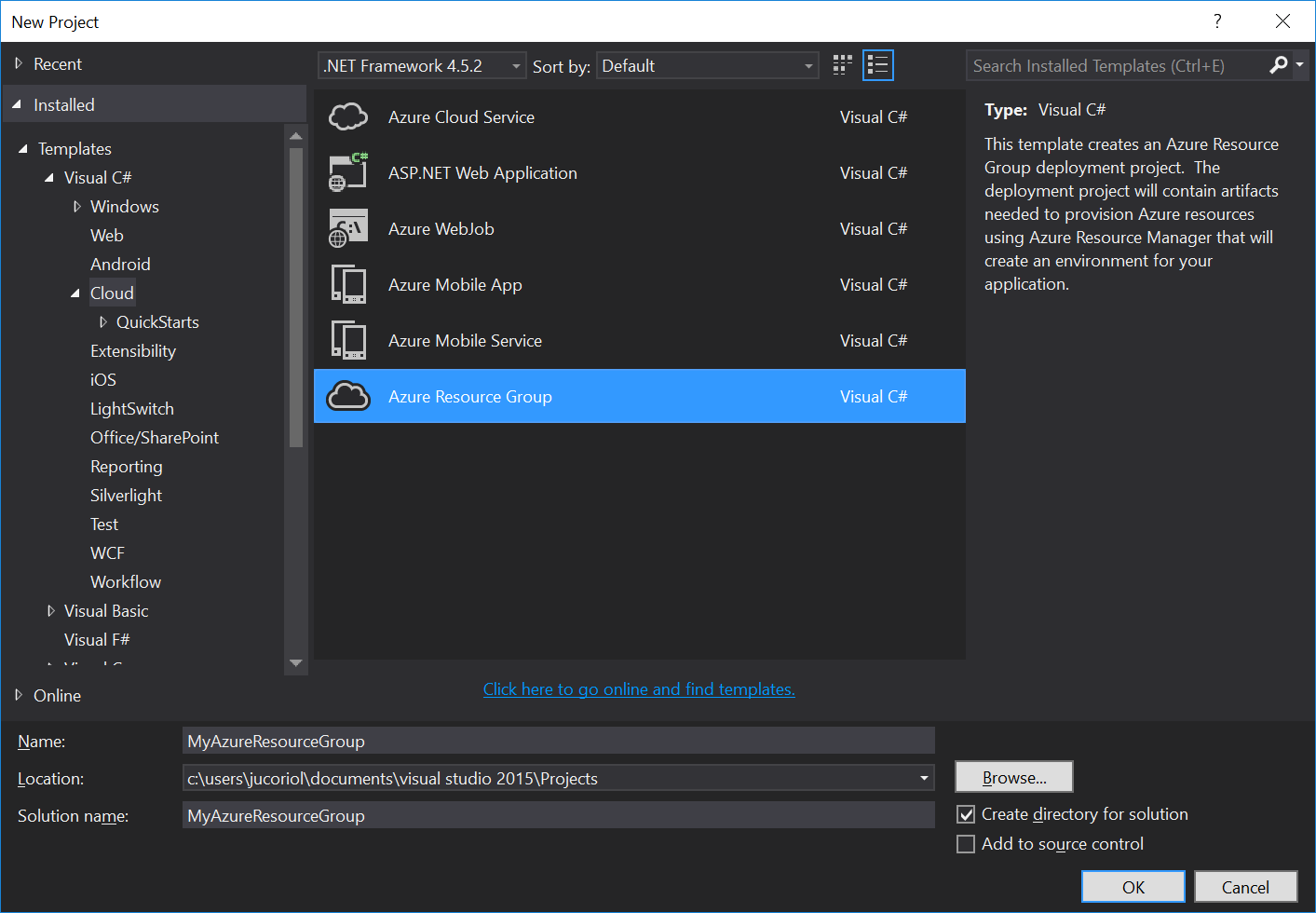Viewport: 1316px width, 913px height.
Task: Select the Extensibility category
Action: click(133, 350)
